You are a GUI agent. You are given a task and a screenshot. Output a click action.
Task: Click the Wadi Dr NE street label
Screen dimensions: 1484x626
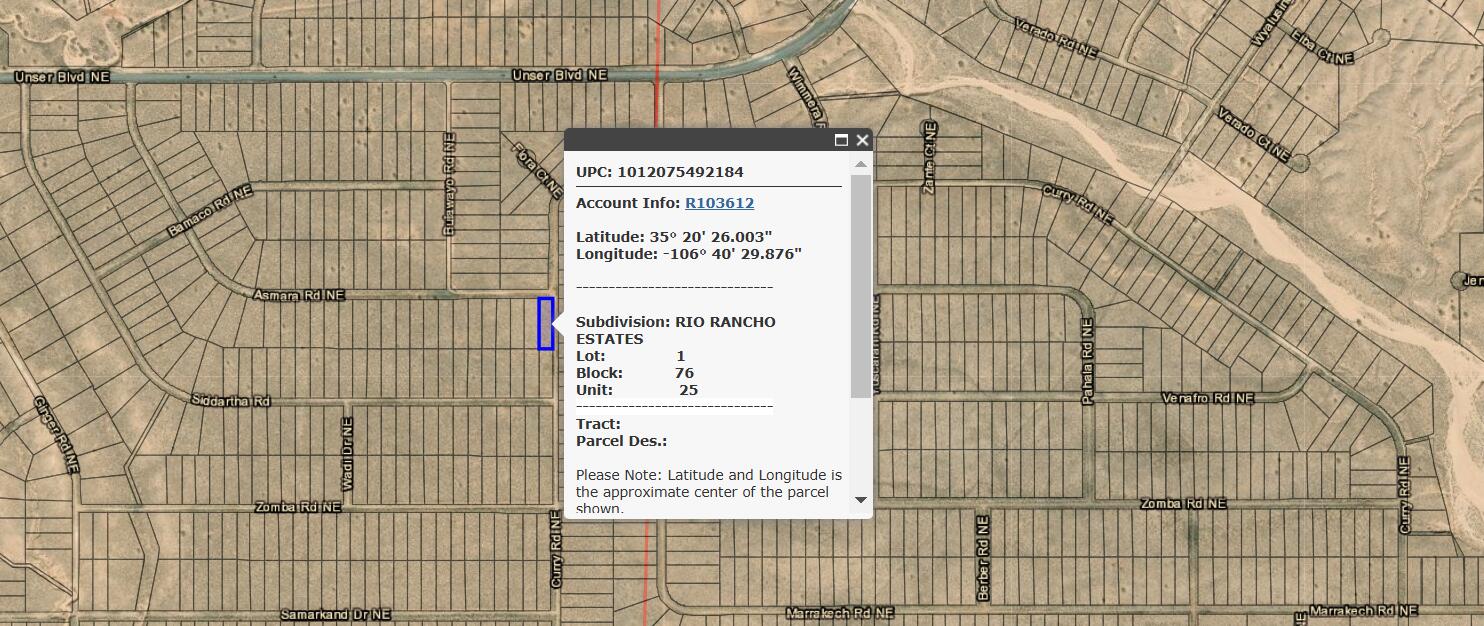348,454
